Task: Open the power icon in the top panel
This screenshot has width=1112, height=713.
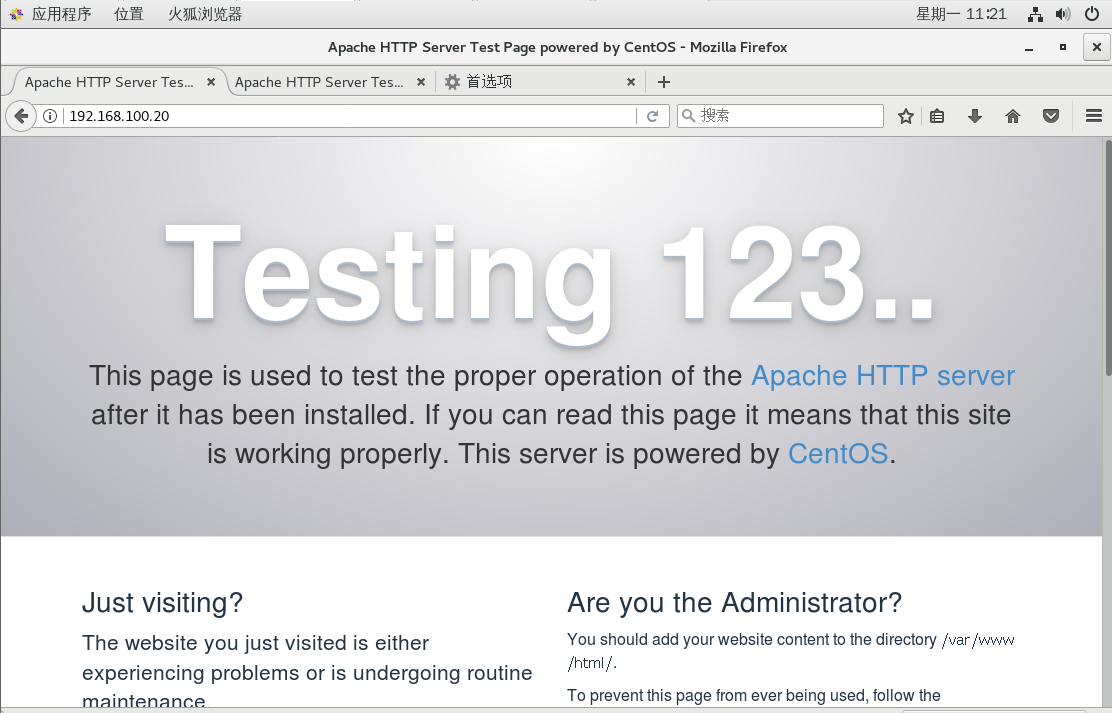Action: [x=1092, y=14]
